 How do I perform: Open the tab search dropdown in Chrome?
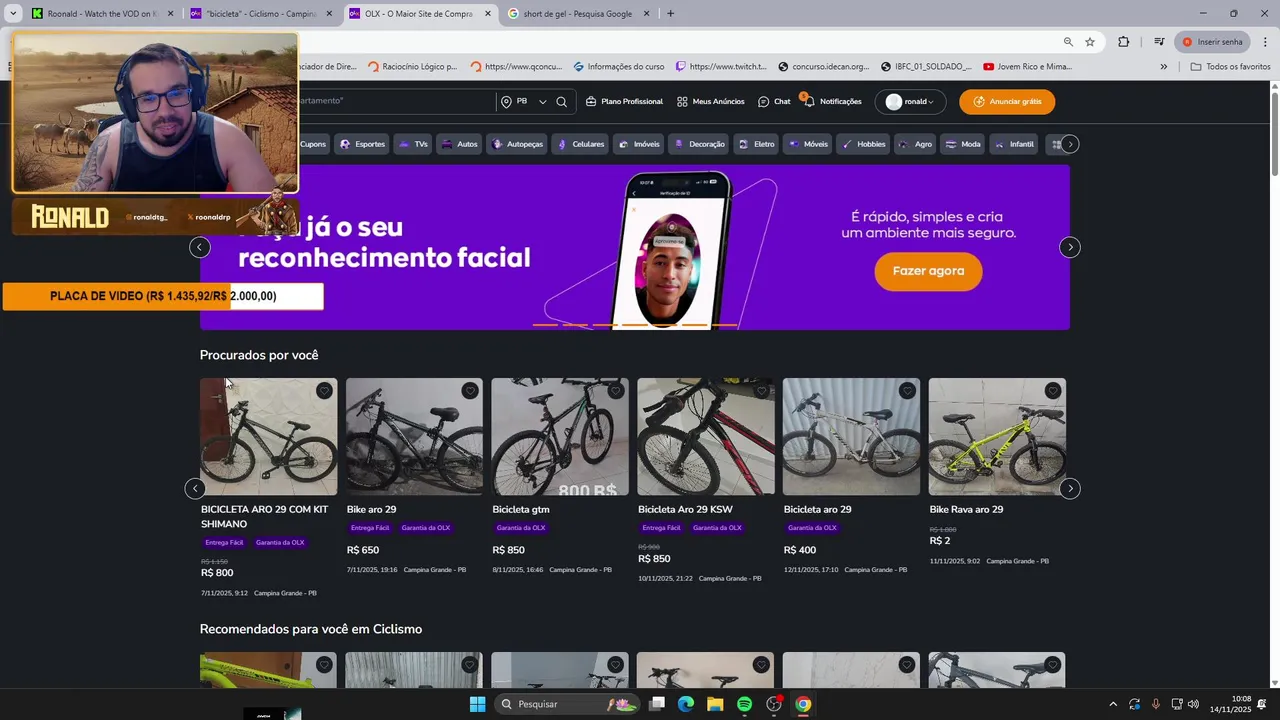pyautogui.click(x=13, y=14)
